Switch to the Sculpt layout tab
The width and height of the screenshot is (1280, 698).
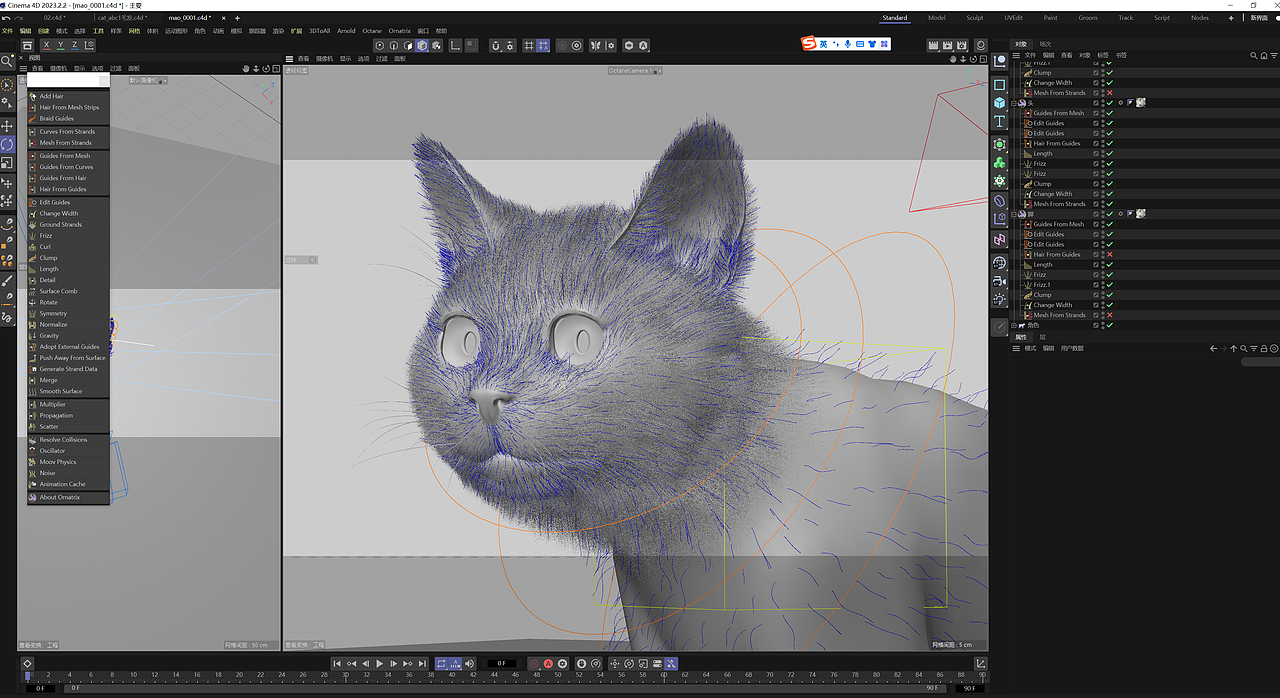[x=974, y=18]
